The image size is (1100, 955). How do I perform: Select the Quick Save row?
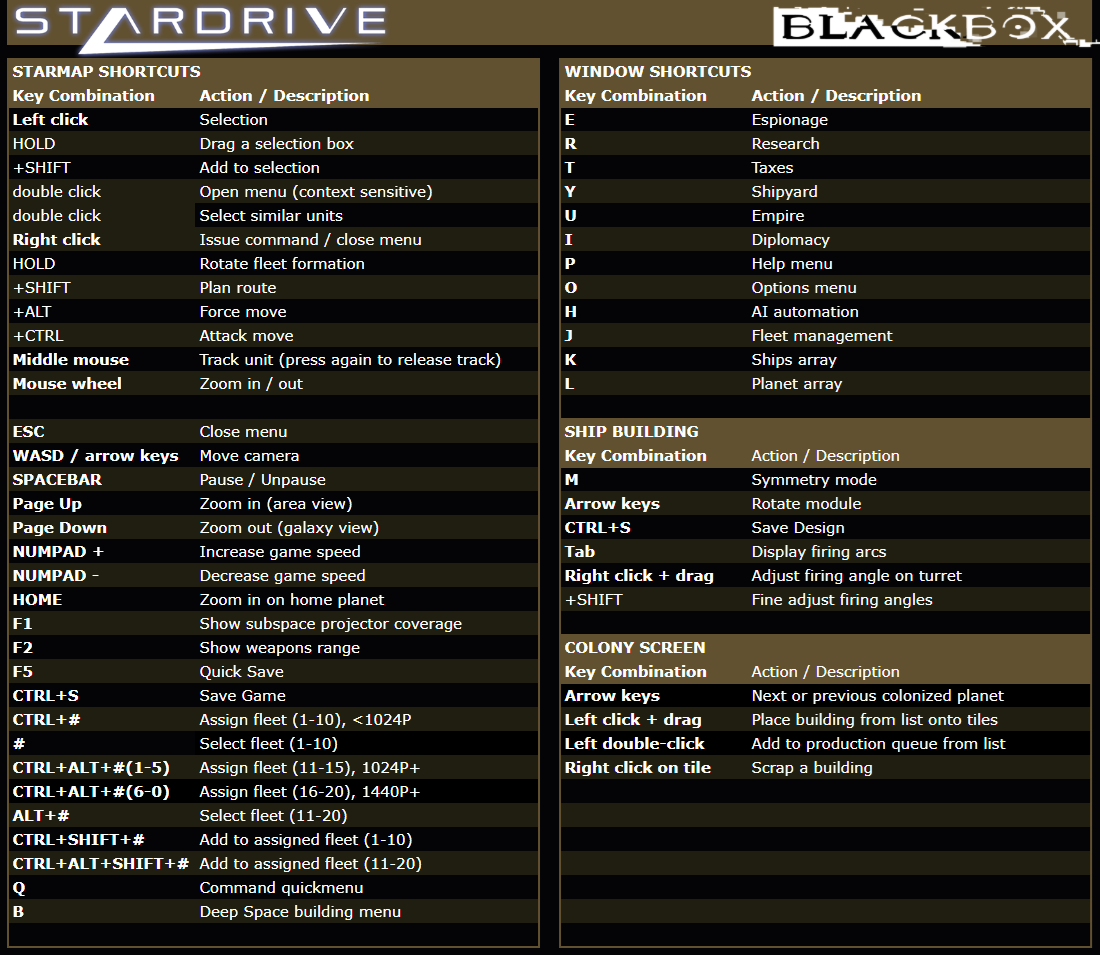coord(274,672)
